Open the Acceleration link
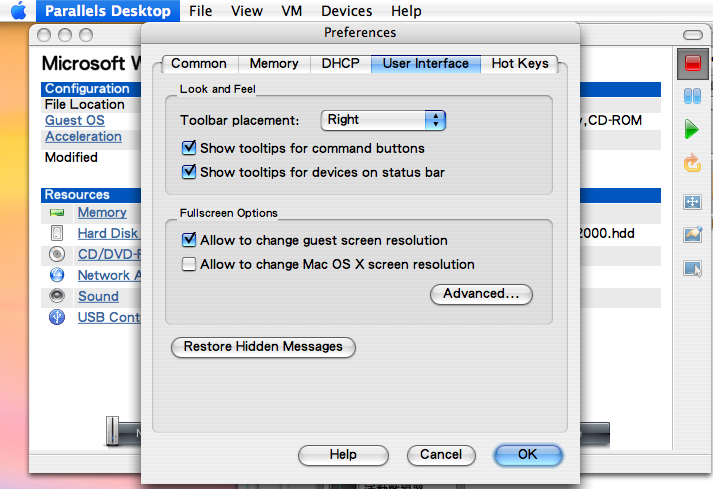The width and height of the screenshot is (713, 489). pyautogui.click(x=83, y=136)
